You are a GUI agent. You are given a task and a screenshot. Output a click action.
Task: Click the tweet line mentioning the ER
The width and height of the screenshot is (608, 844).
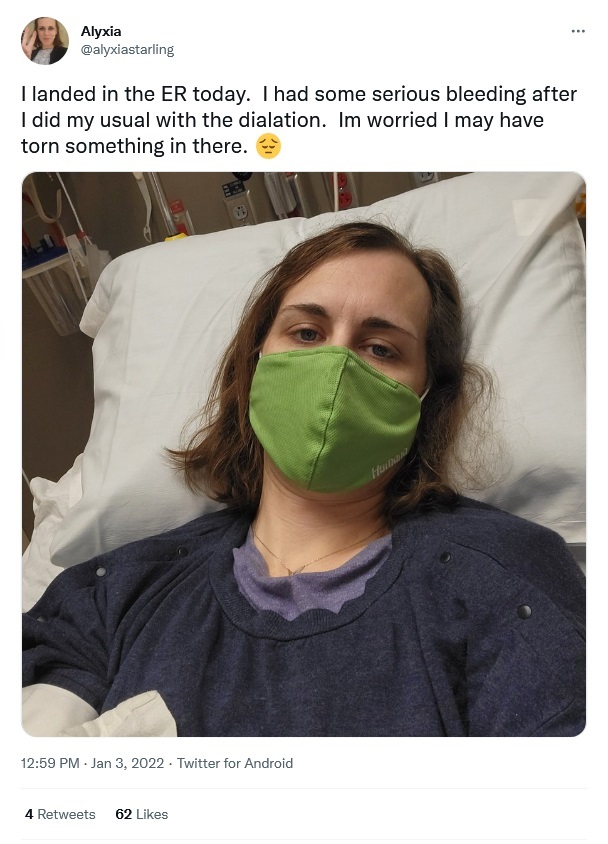(299, 94)
